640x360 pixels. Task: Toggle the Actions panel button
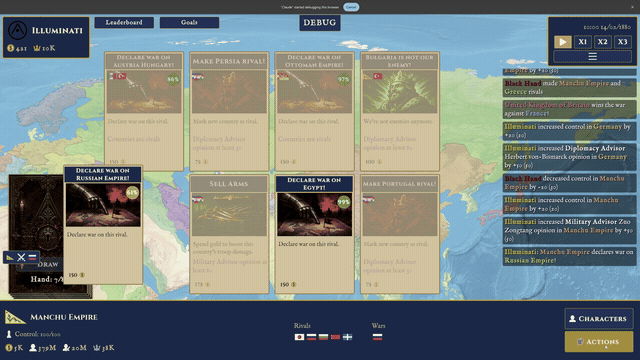point(599,342)
